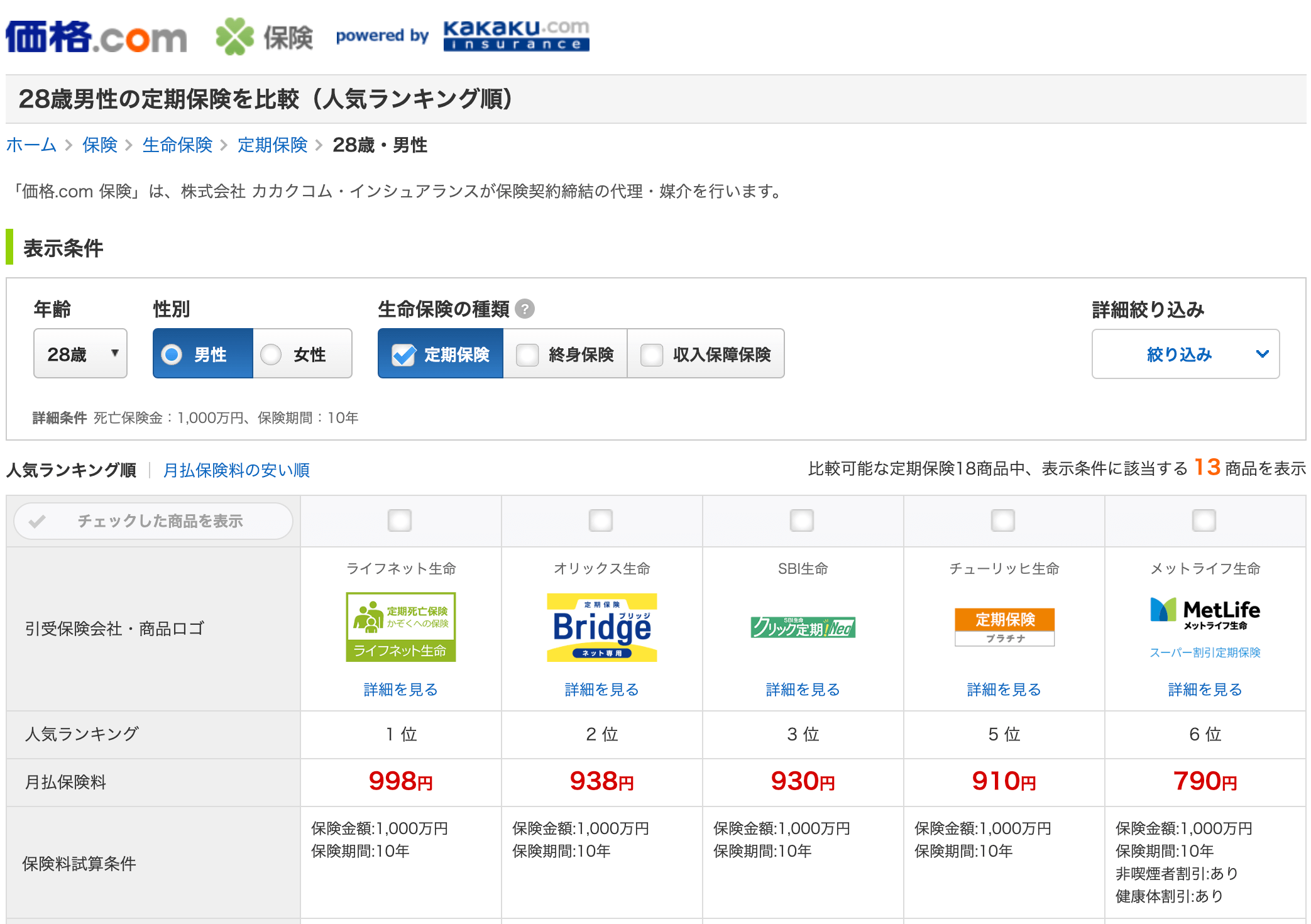Click the 930円 monthly premium

[803, 781]
